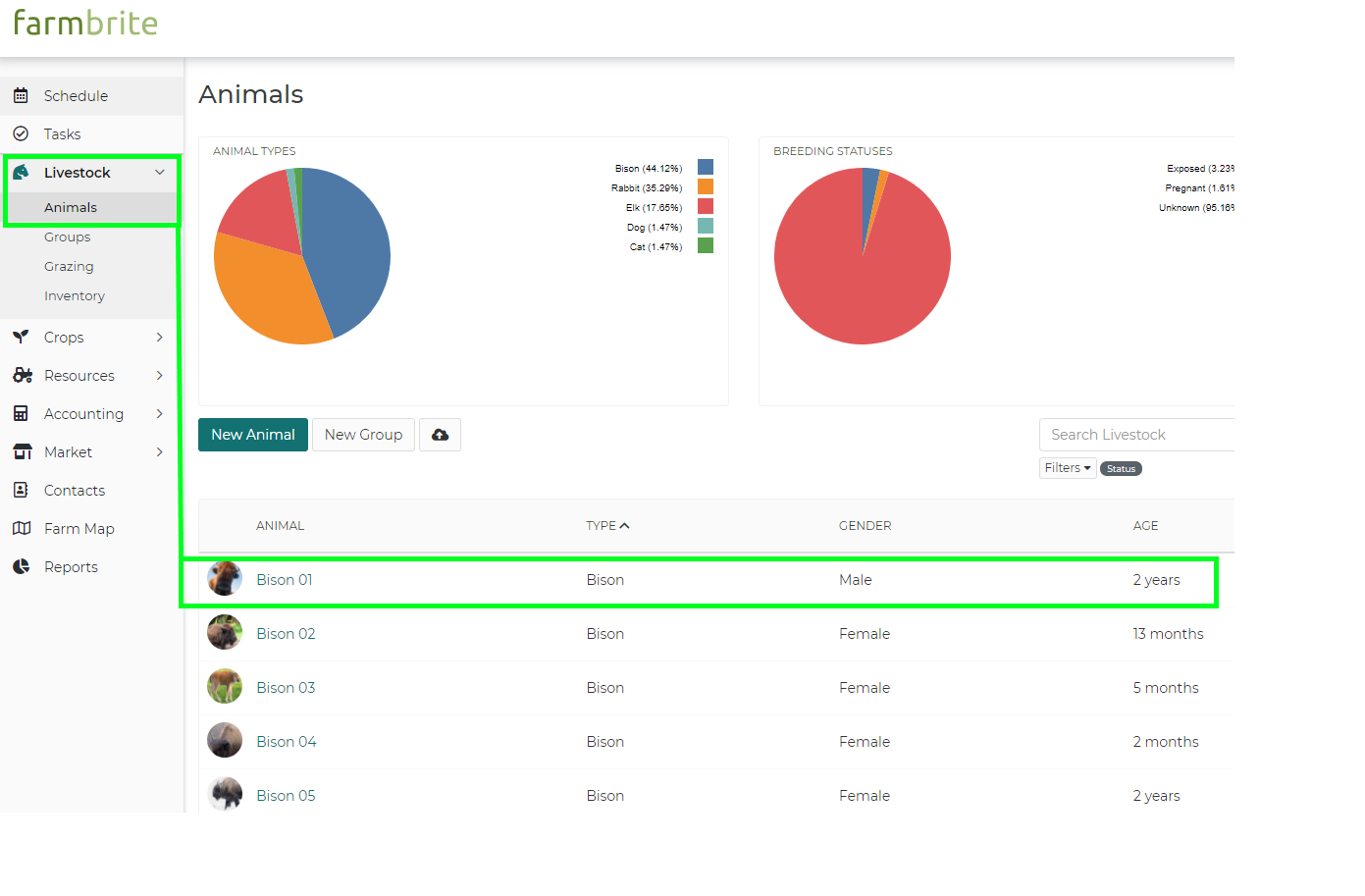The width and height of the screenshot is (1365, 896).
Task: Expand the Accounting submenu arrow
Action: (x=160, y=413)
